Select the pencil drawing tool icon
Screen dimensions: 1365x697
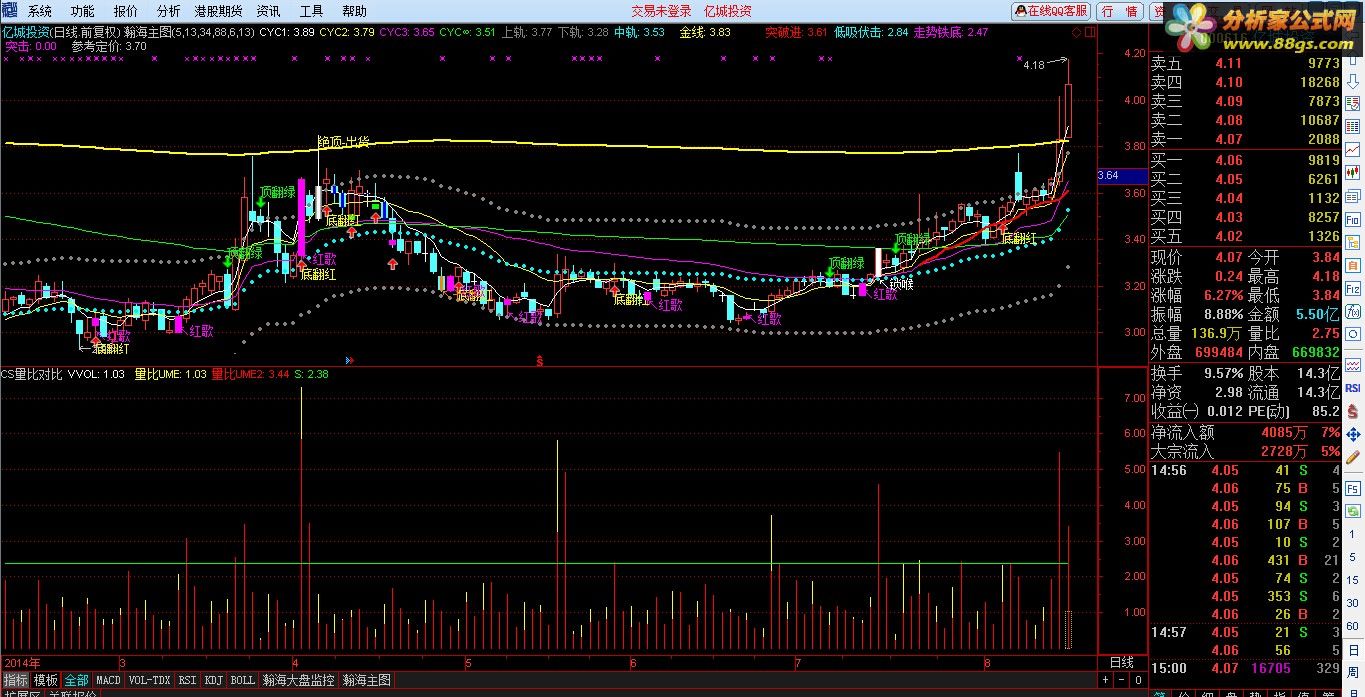click(1352, 455)
